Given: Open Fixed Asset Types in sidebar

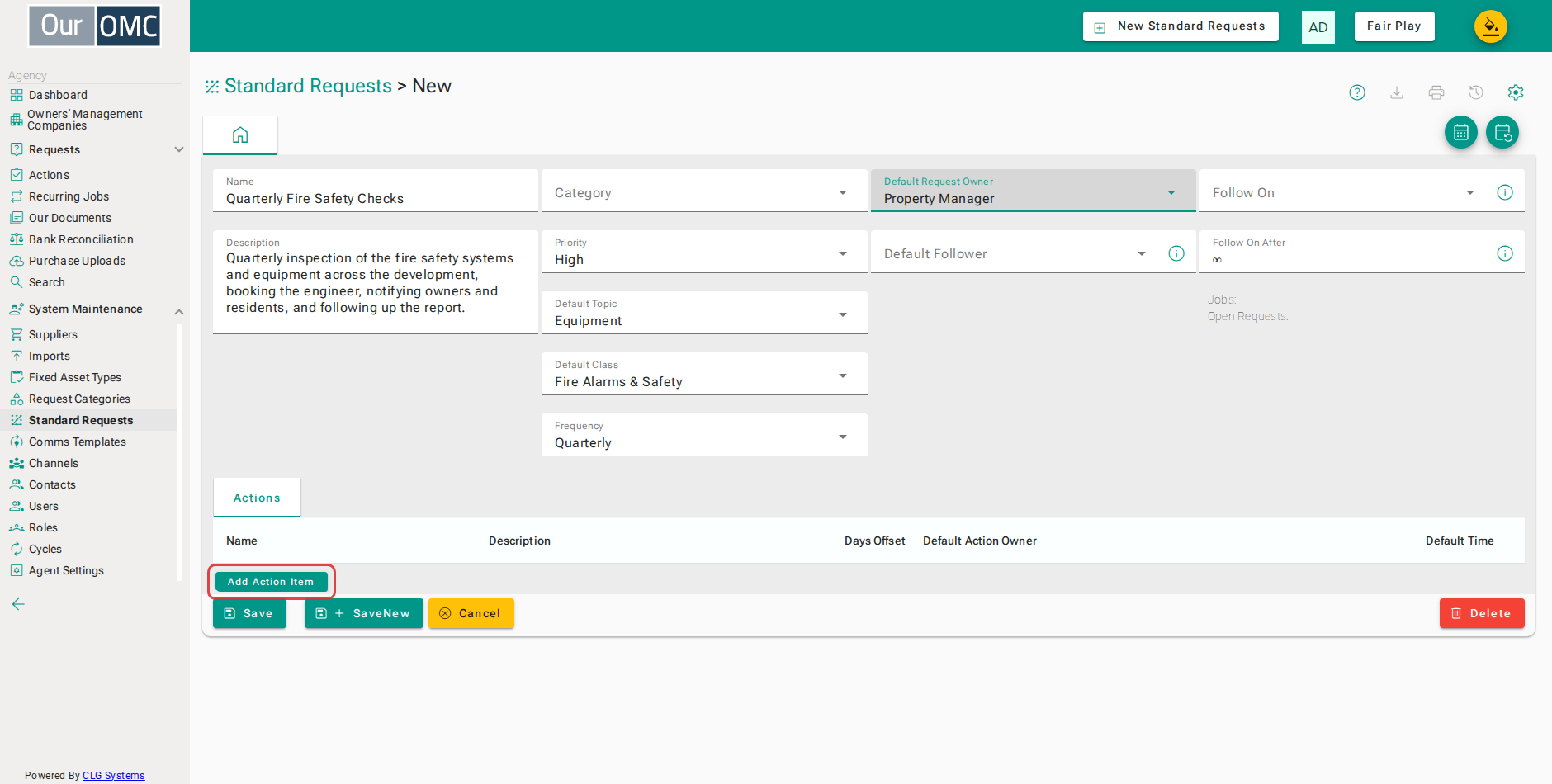Looking at the screenshot, I should coord(74,377).
